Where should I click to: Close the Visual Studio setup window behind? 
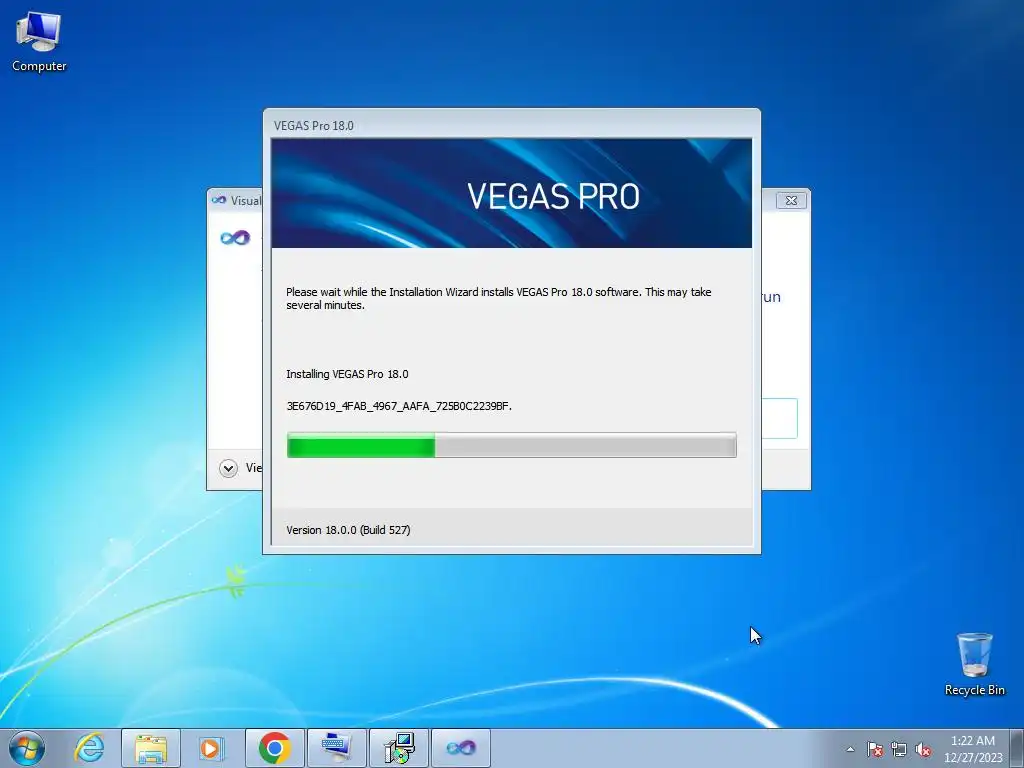(792, 200)
